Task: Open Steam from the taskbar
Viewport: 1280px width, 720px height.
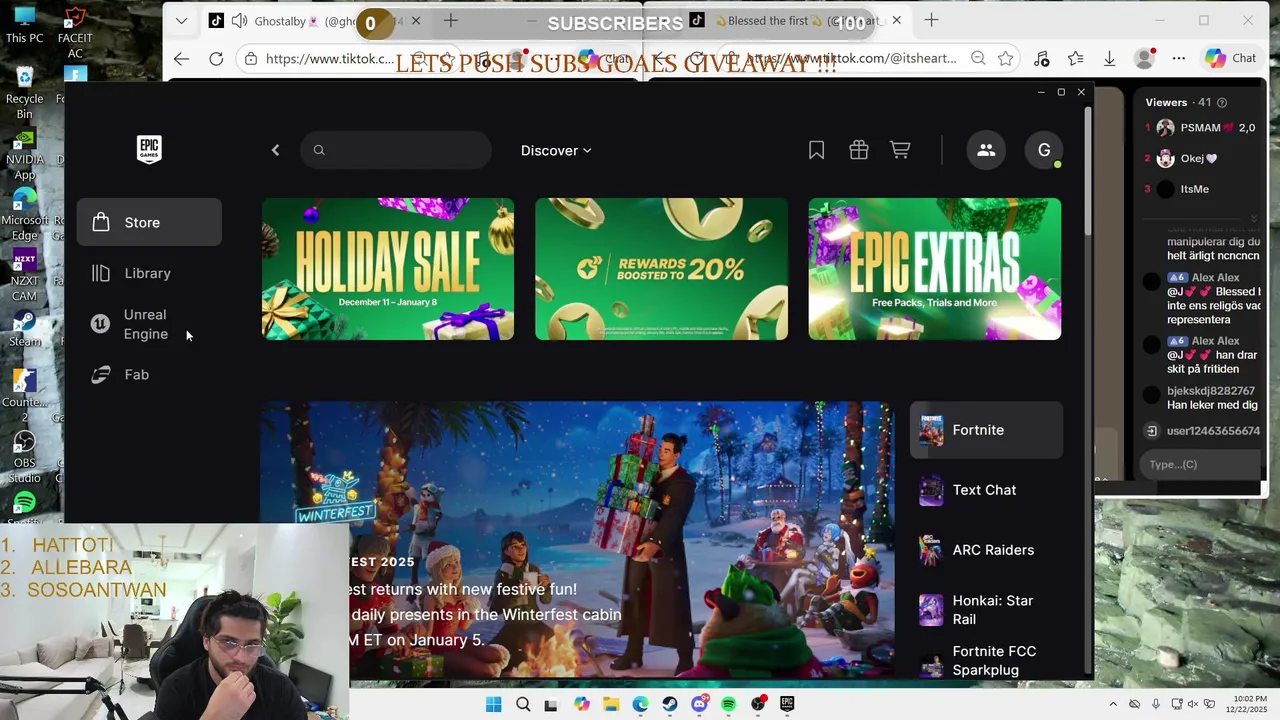Action: 669,704
